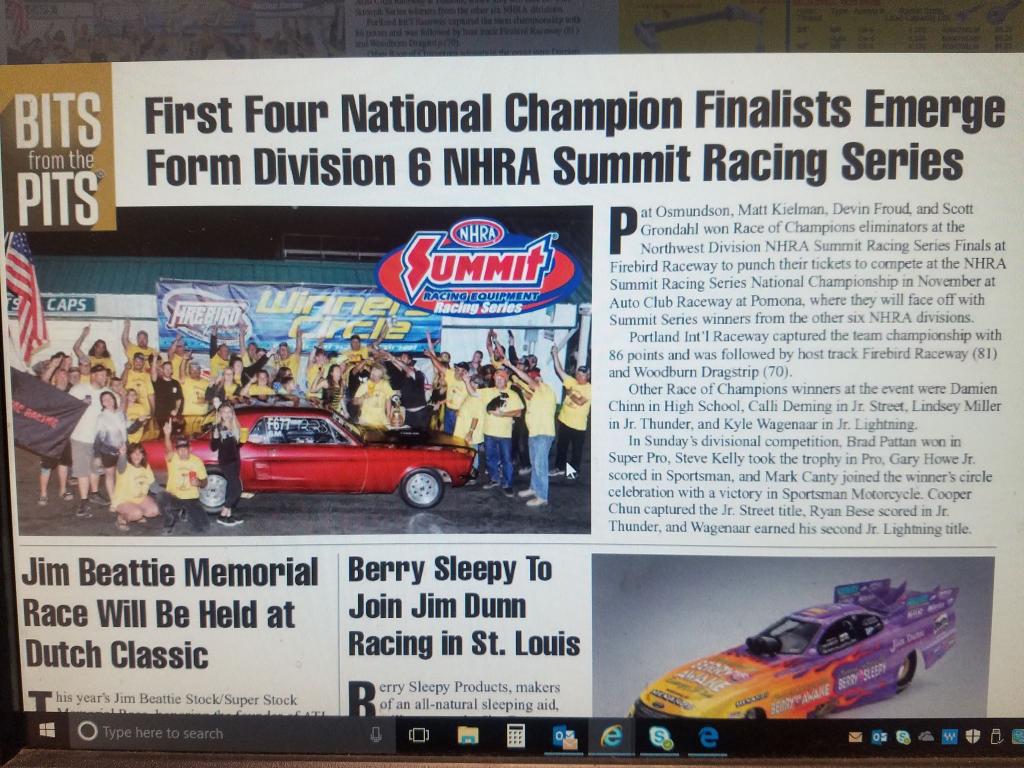Click the Skype status icon in system tray
The width and height of the screenshot is (1024, 768).
click(903, 737)
